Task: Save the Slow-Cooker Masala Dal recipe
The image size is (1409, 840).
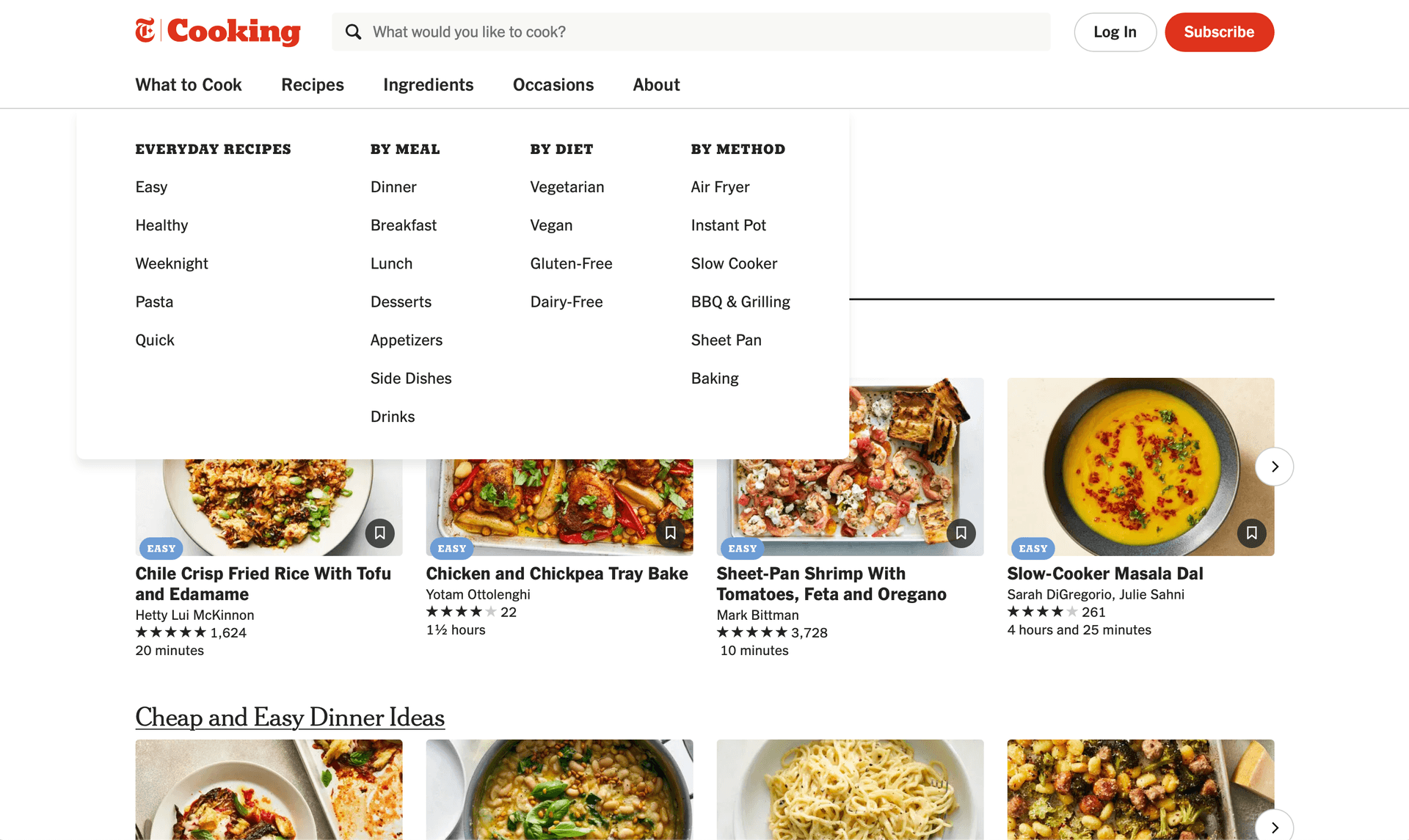Action: pyautogui.click(x=1252, y=533)
